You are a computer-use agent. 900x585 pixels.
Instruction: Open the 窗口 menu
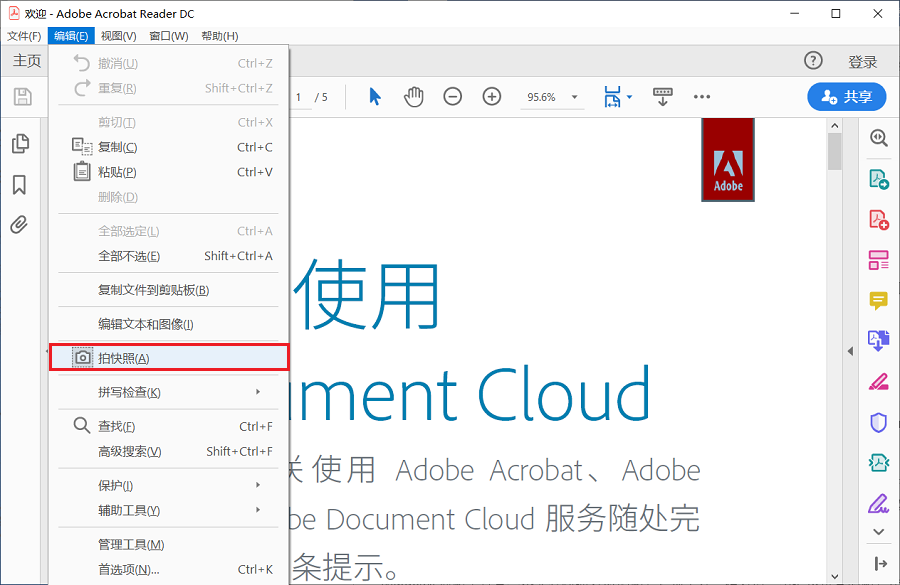(169, 36)
